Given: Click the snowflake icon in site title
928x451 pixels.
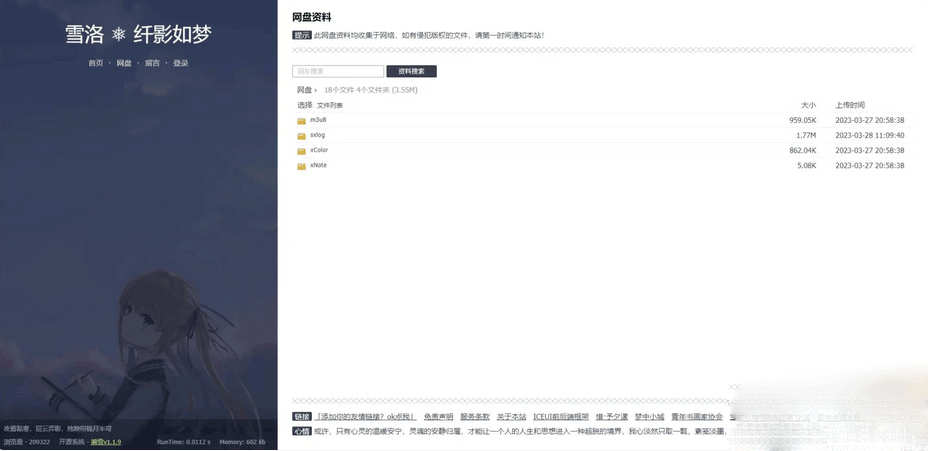Looking at the screenshot, I should (119, 35).
